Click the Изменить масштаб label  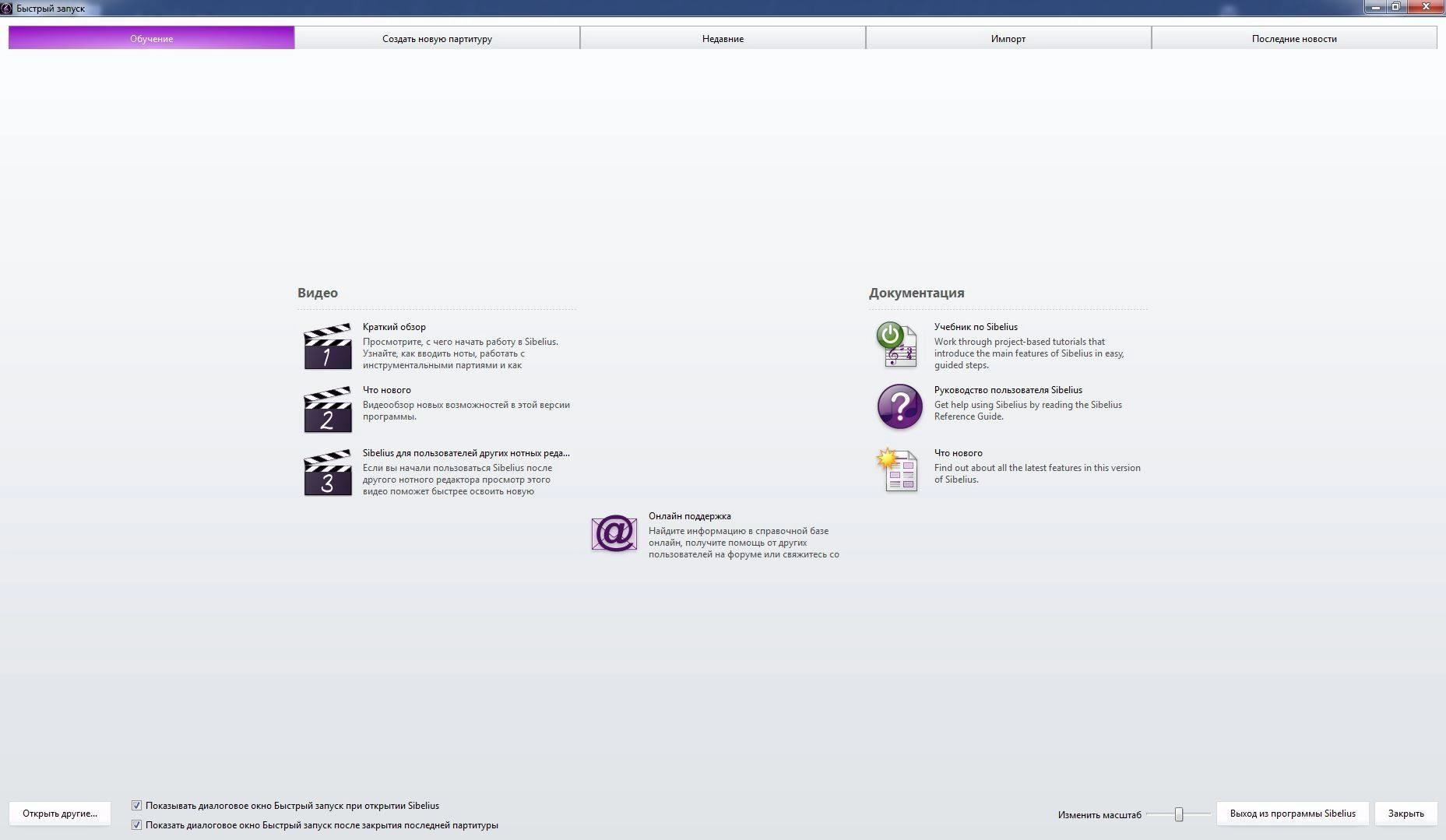click(x=1099, y=815)
